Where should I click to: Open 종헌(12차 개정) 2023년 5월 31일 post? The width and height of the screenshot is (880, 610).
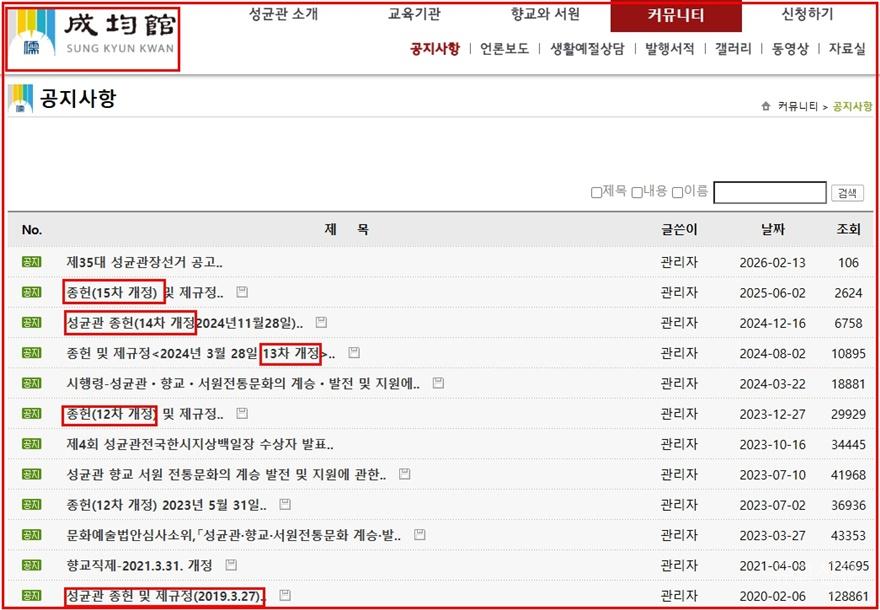tap(166, 504)
